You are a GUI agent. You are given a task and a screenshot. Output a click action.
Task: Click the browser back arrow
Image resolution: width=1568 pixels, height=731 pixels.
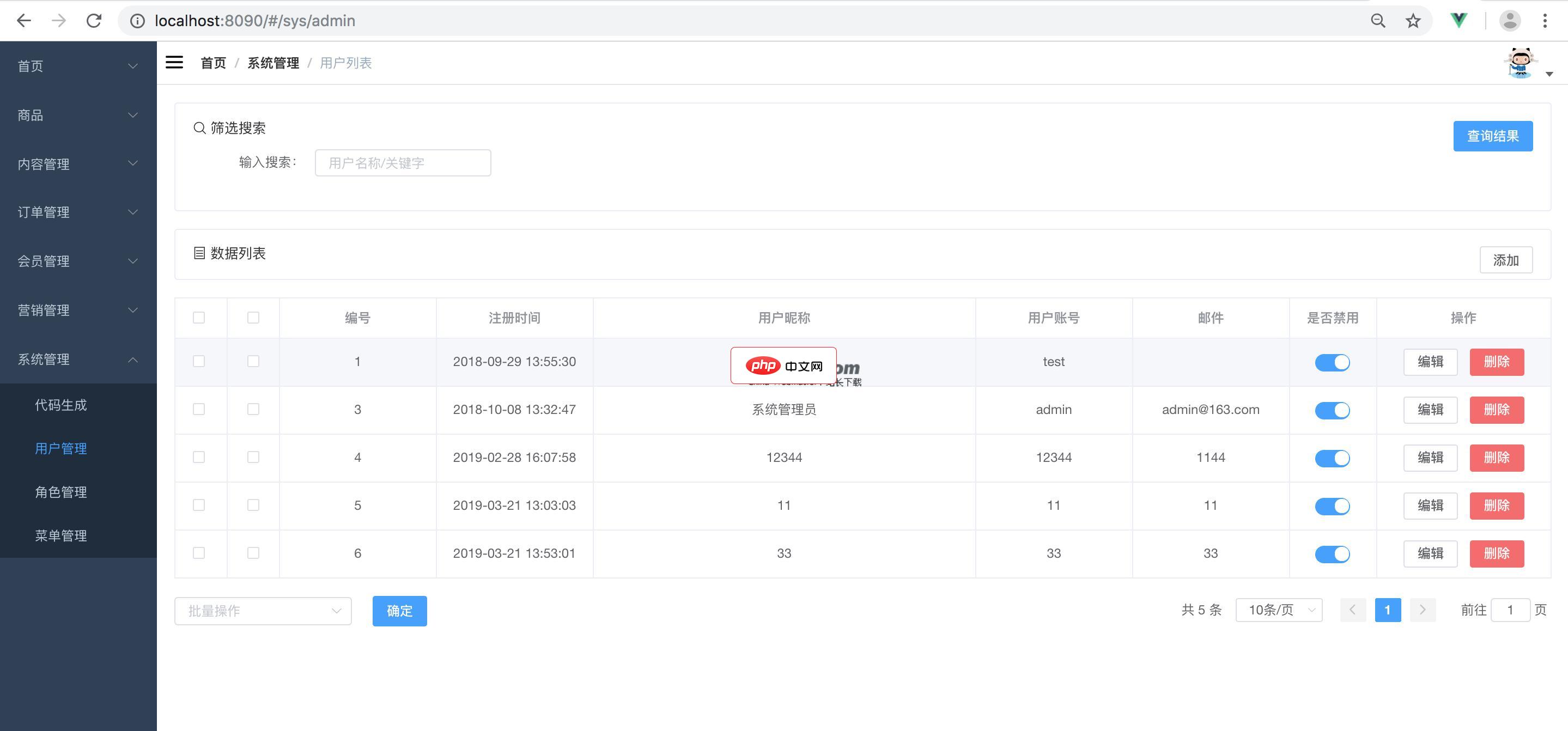click(24, 21)
